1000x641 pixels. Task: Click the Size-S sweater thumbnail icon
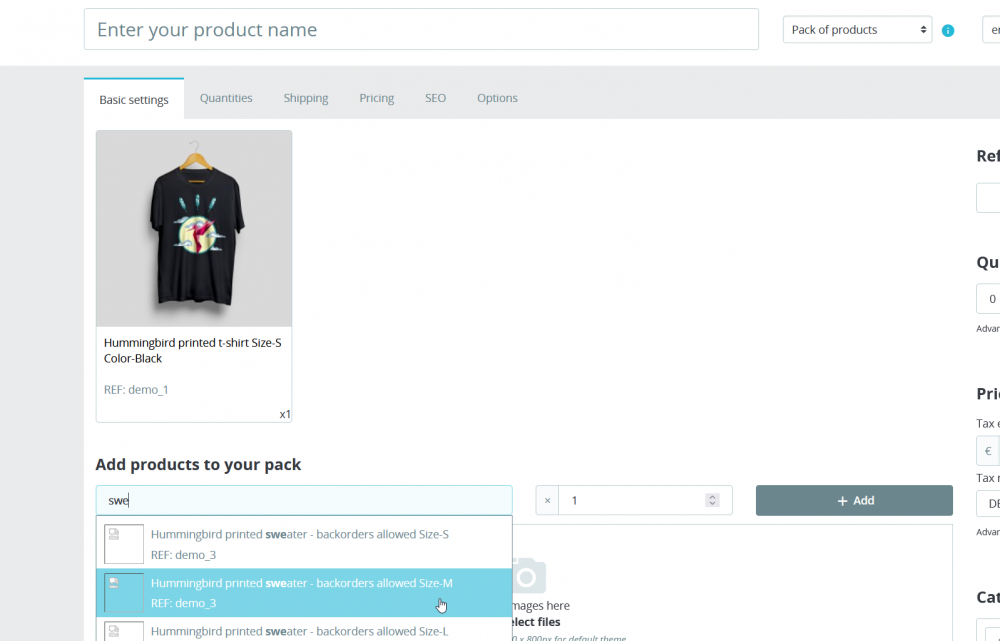click(124, 544)
